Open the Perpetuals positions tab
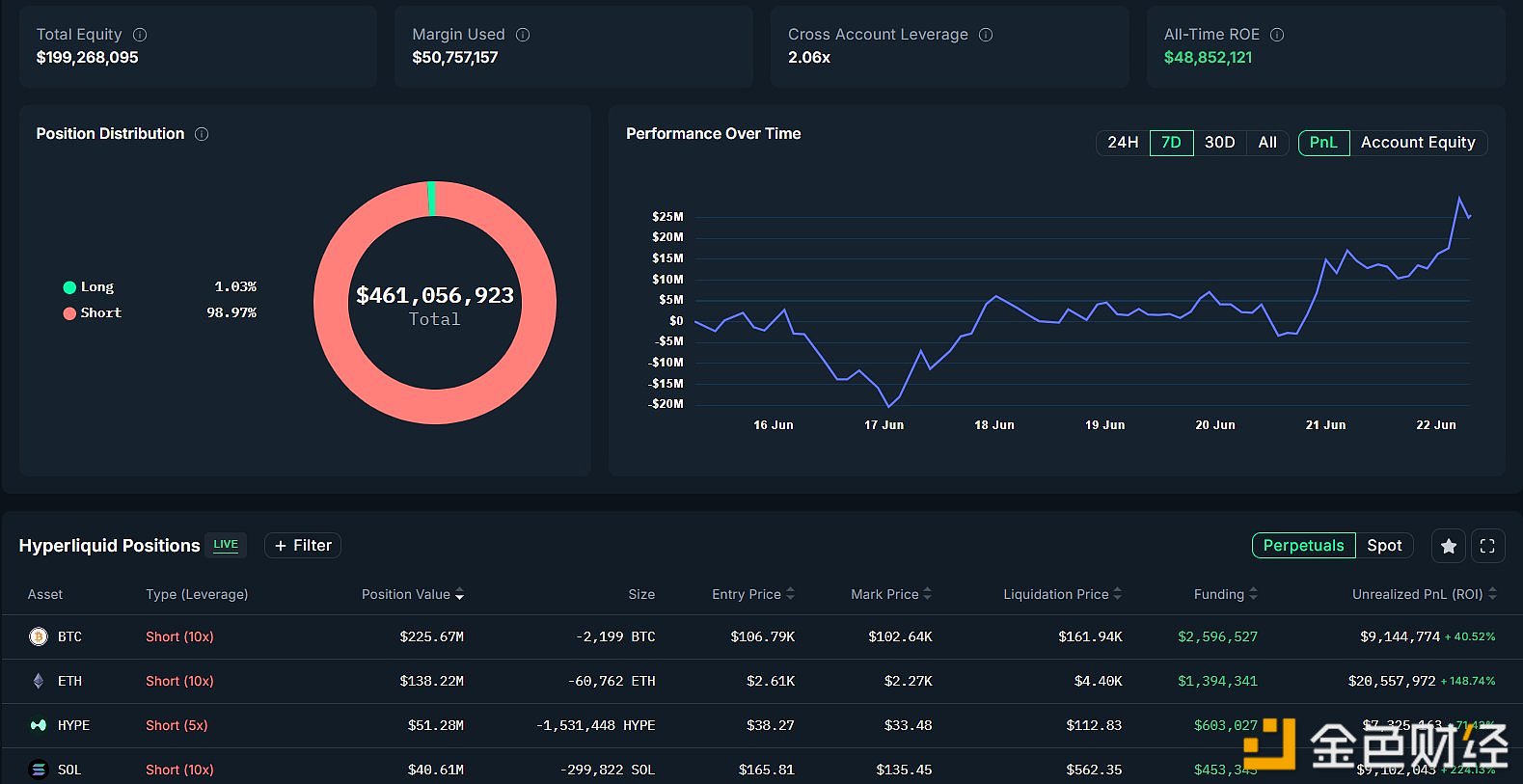Image resolution: width=1523 pixels, height=784 pixels. click(1303, 546)
